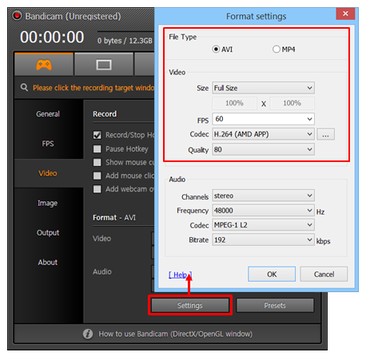Screen dimensions: 370x360
Task: Click the magnifier icon beside target window hint
Action: click(x=24, y=88)
